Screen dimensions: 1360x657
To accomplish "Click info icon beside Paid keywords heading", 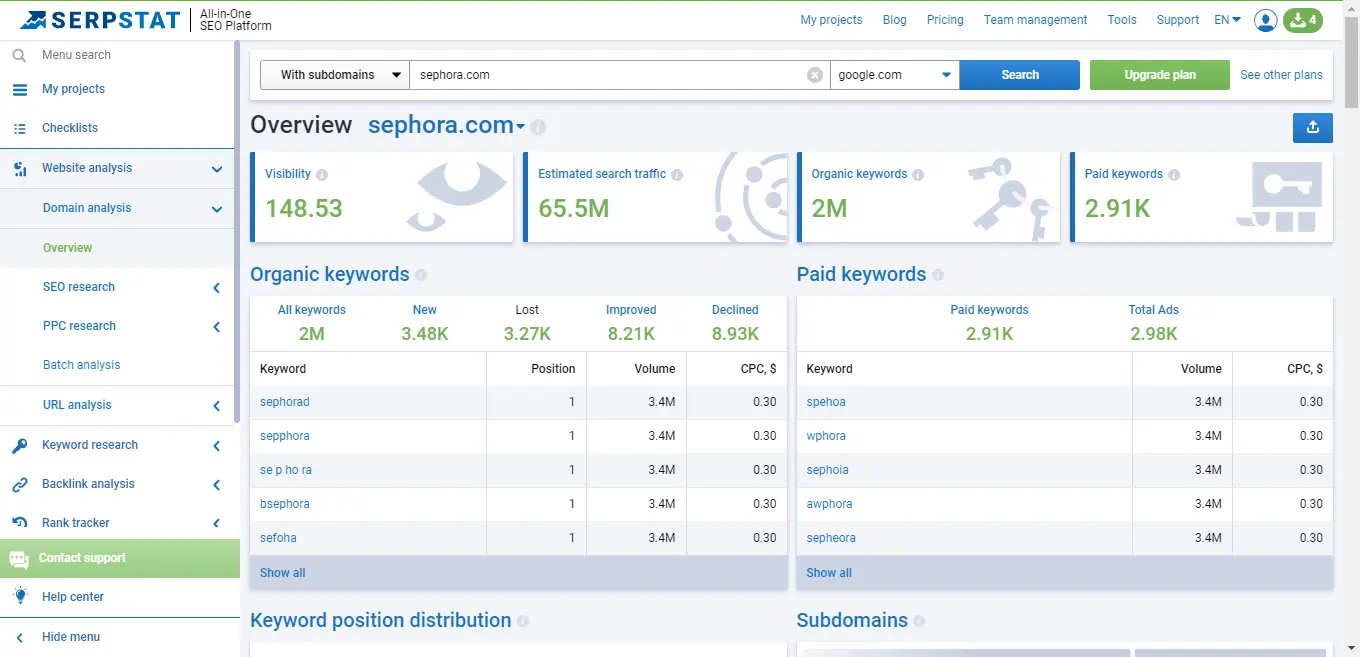I will [938, 275].
